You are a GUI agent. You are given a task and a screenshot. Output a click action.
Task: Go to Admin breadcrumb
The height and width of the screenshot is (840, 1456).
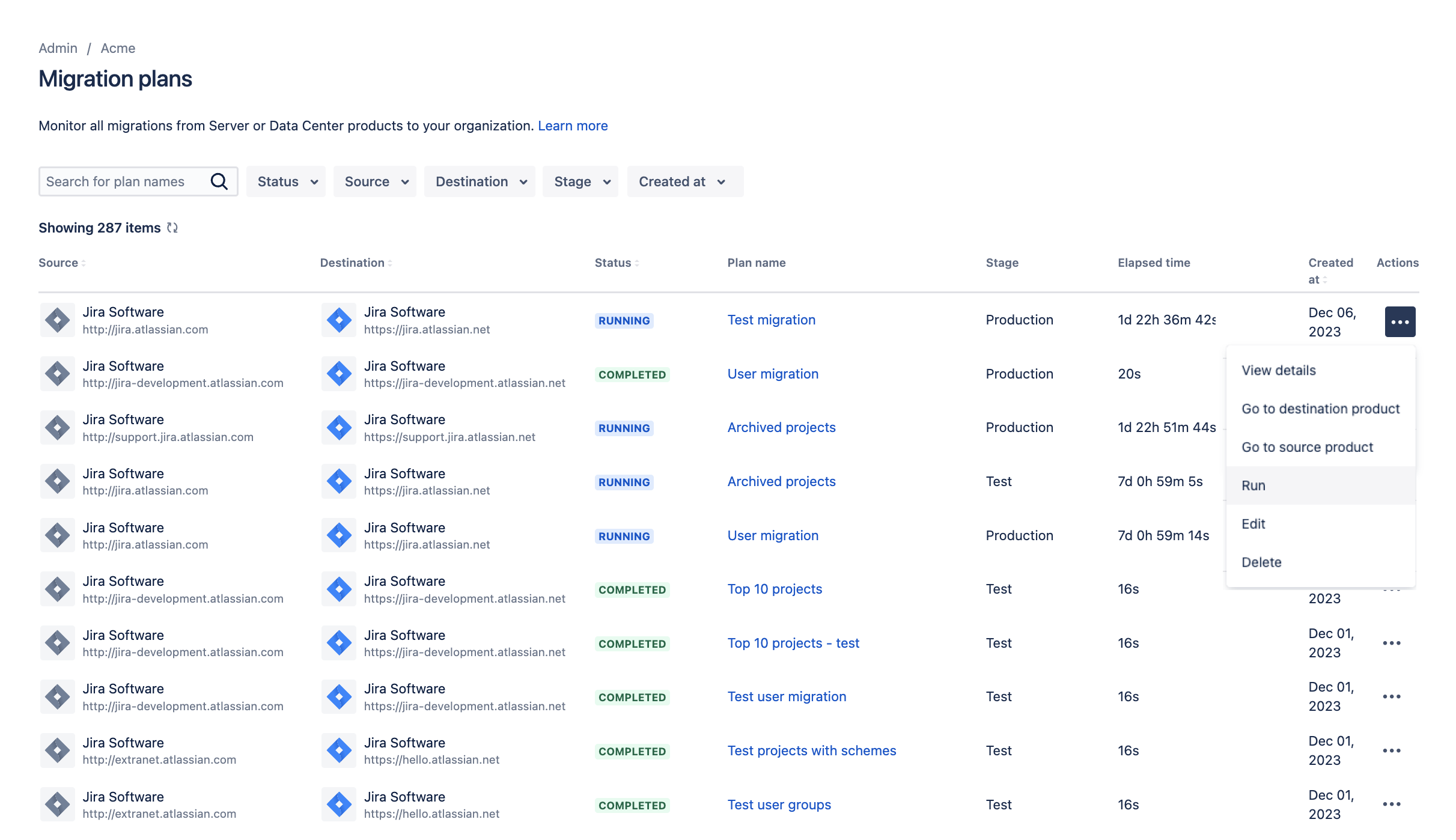point(58,48)
